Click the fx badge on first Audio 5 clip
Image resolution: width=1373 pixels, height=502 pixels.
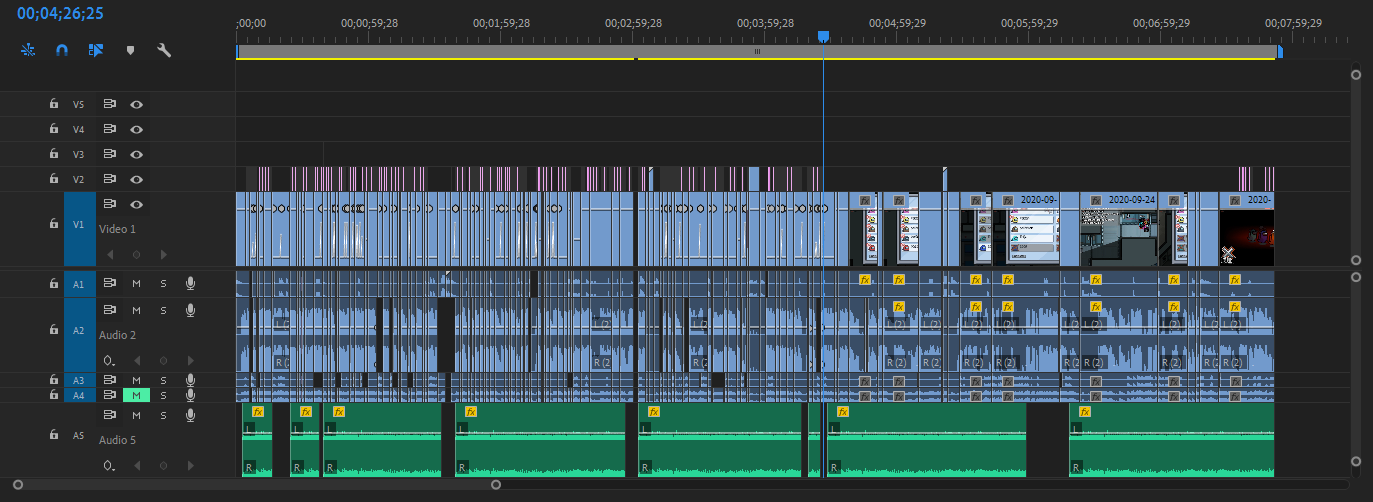(x=258, y=411)
